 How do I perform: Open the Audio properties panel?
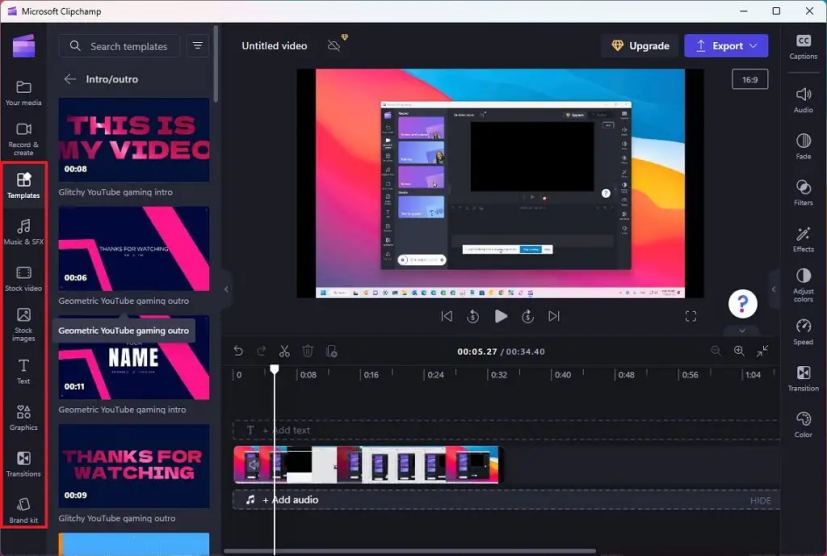click(x=803, y=100)
